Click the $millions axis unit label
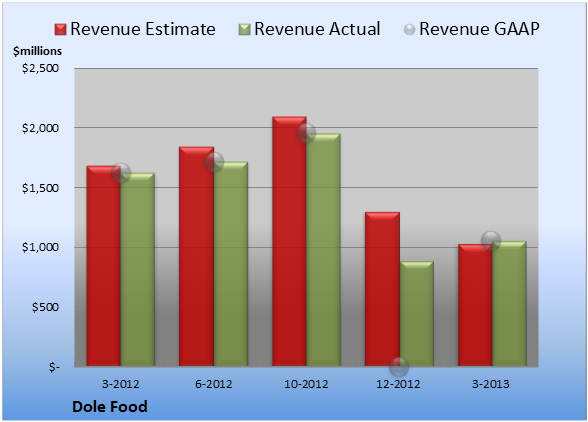This screenshot has width=588, height=422. (38, 51)
